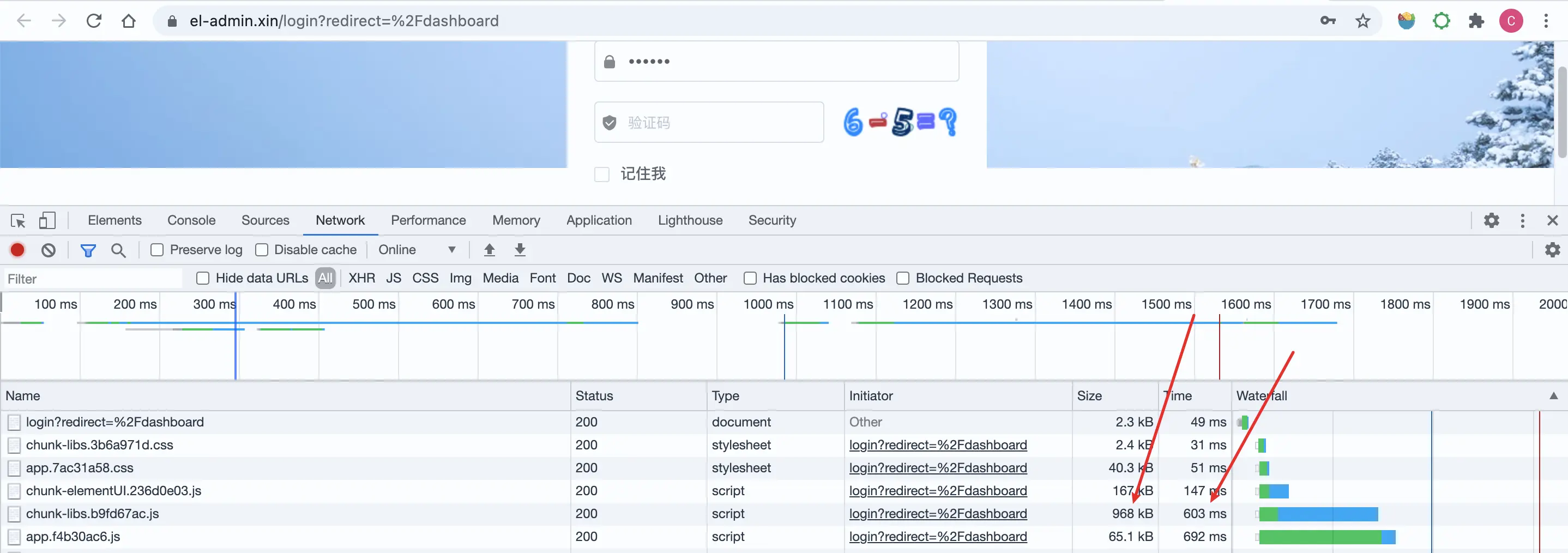Open the Online throttling dropdown
This screenshot has height=553, width=1568.
click(x=417, y=250)
